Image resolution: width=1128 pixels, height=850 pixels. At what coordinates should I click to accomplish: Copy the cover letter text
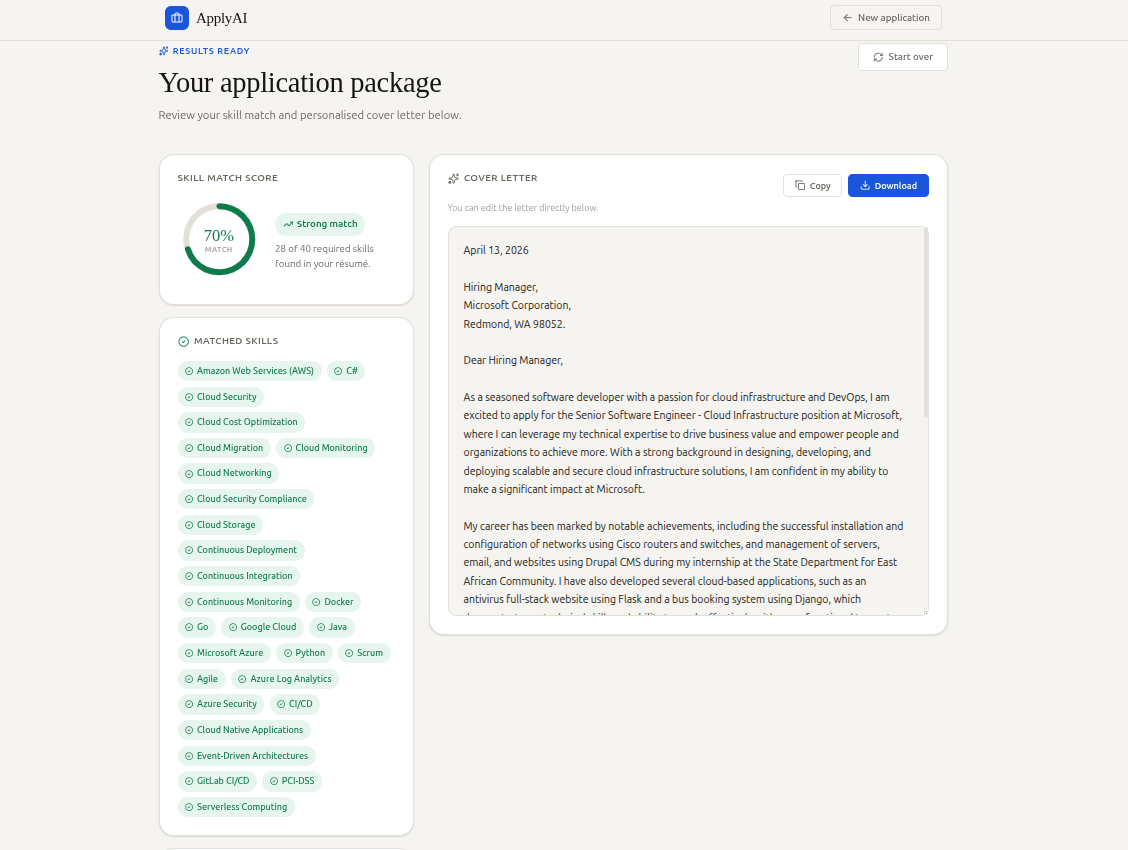(x=812, y=186)
